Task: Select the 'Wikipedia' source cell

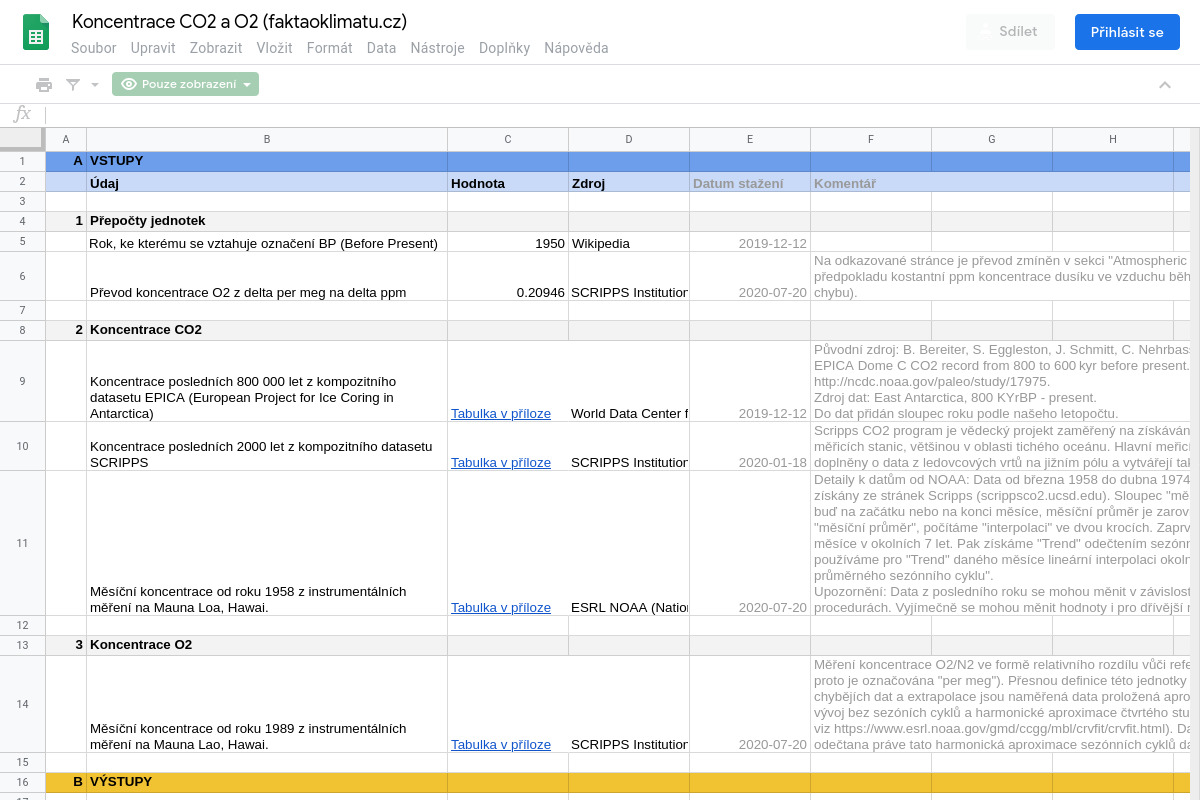Action: (x=629, y=242)
